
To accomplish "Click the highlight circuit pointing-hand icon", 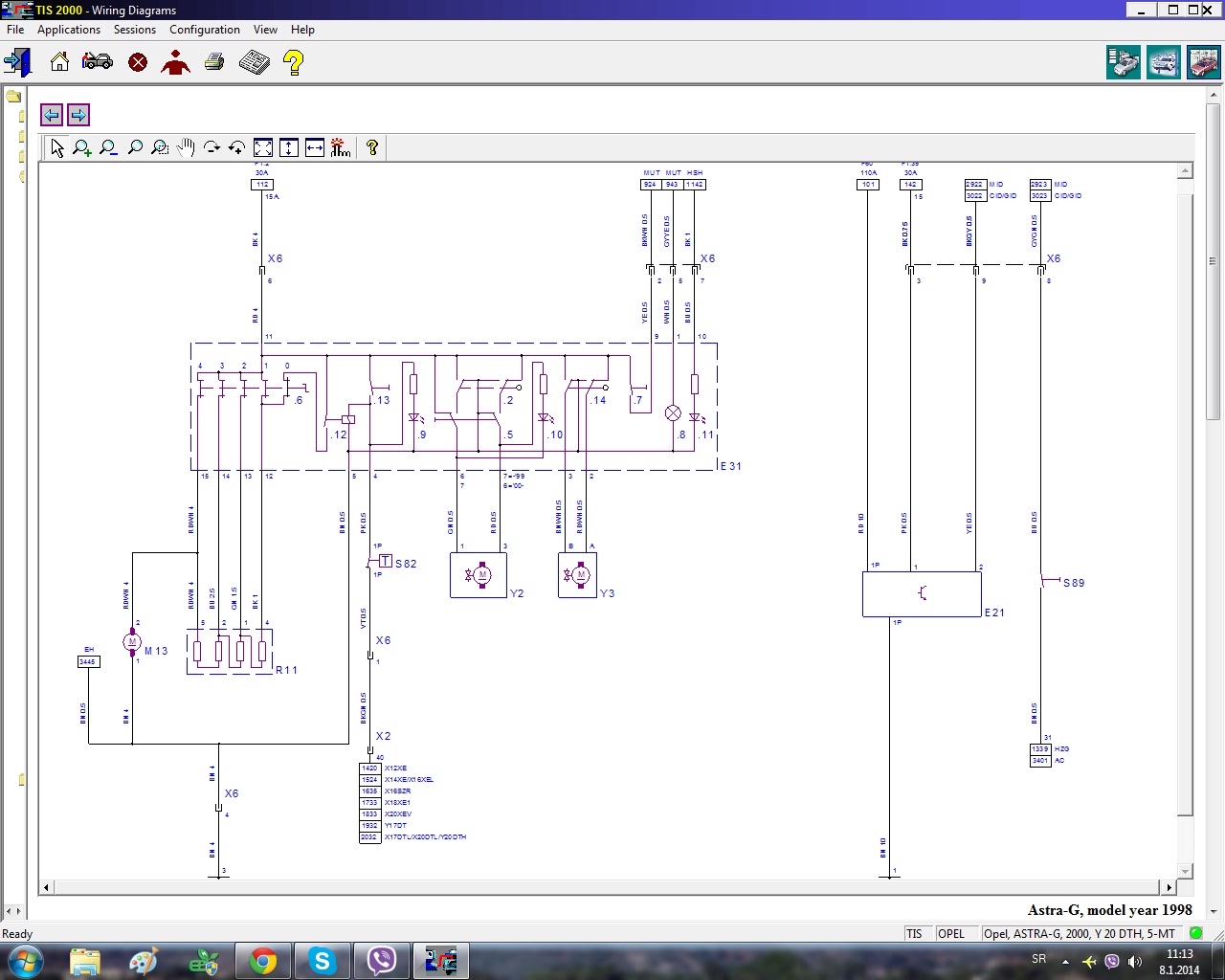I will tap(341, 147).
